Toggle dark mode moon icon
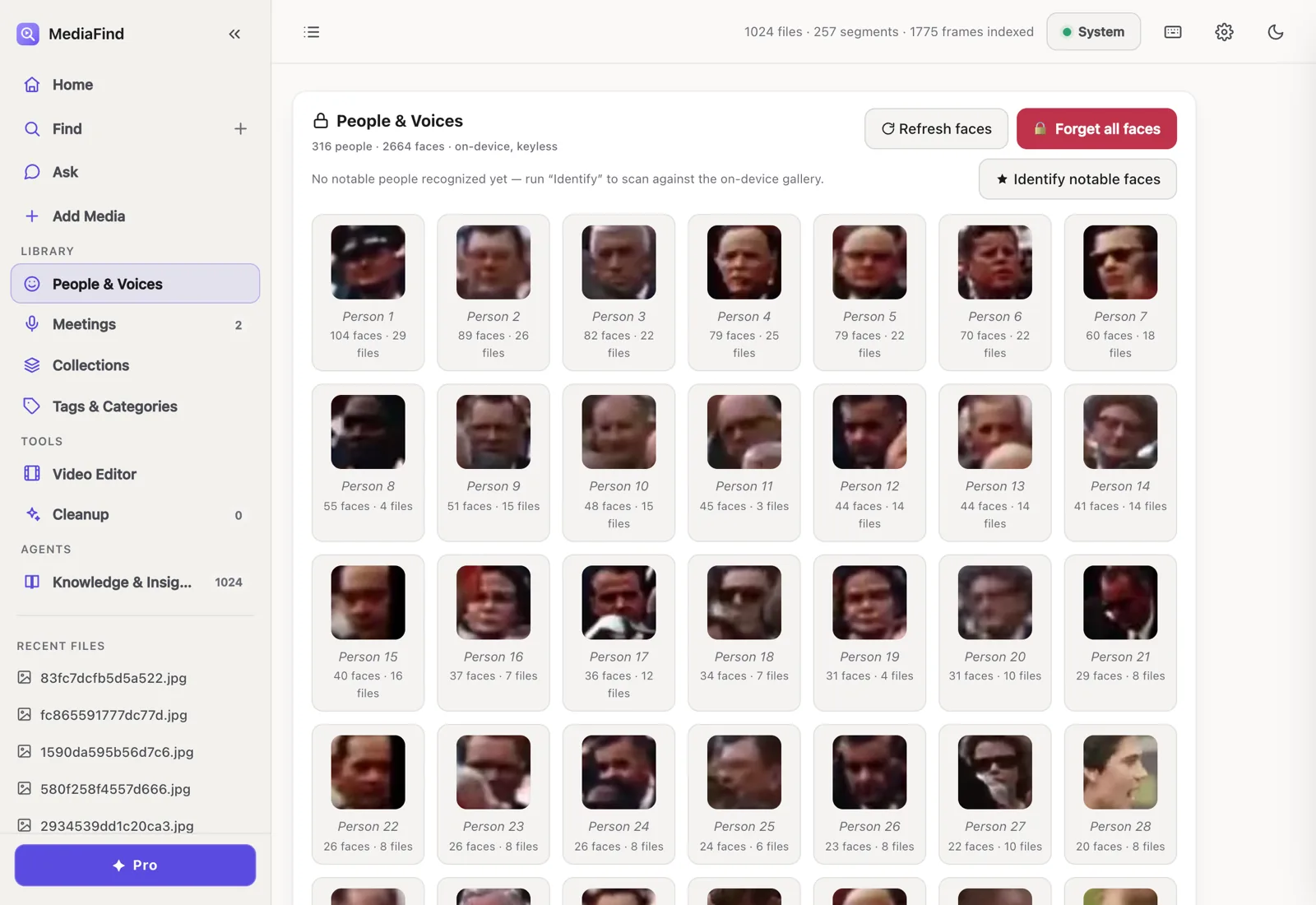 (x=1276, y=32)
